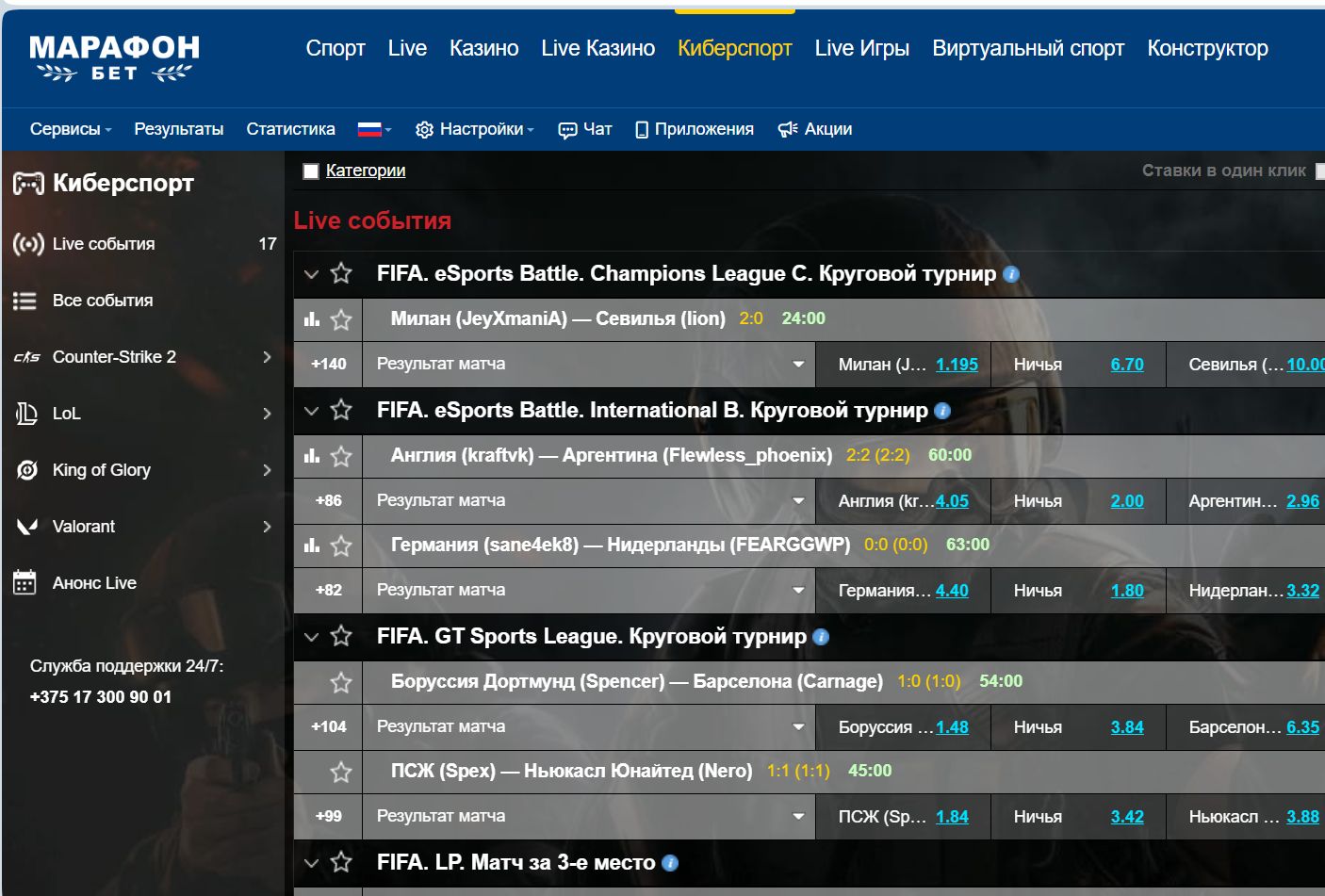
Task: Click the Акции megaphone icon
Action: (788, 129)
